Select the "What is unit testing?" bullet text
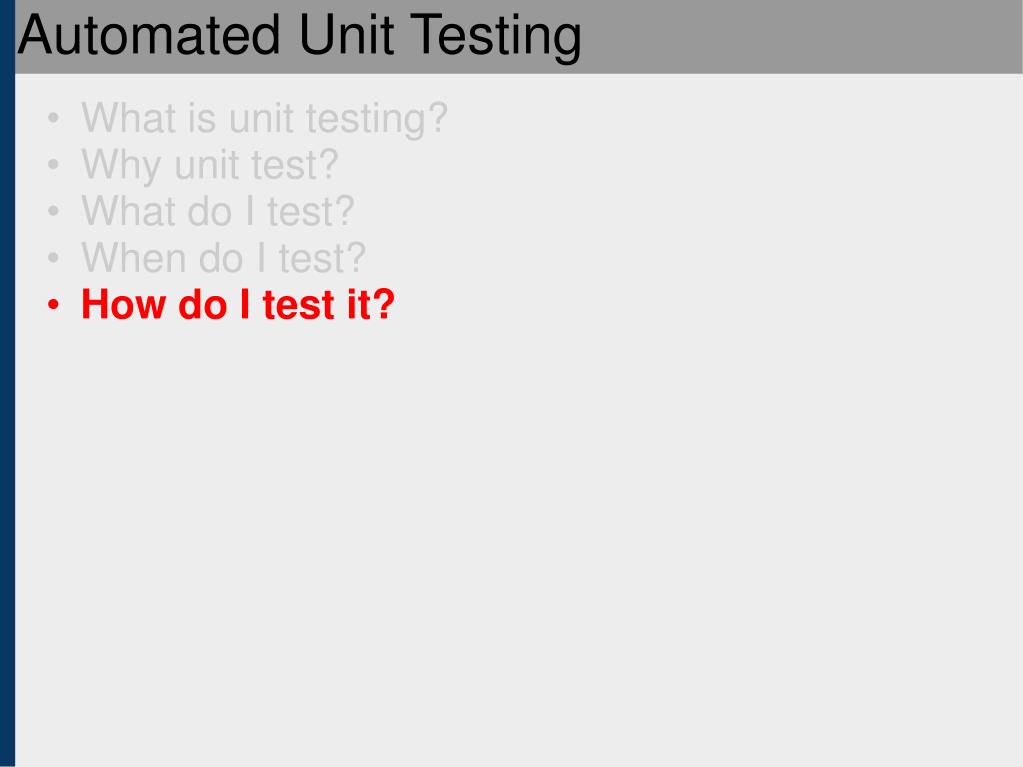Image resolution: width=1023 pixels, height=767 pixels. tap(264, 119)
